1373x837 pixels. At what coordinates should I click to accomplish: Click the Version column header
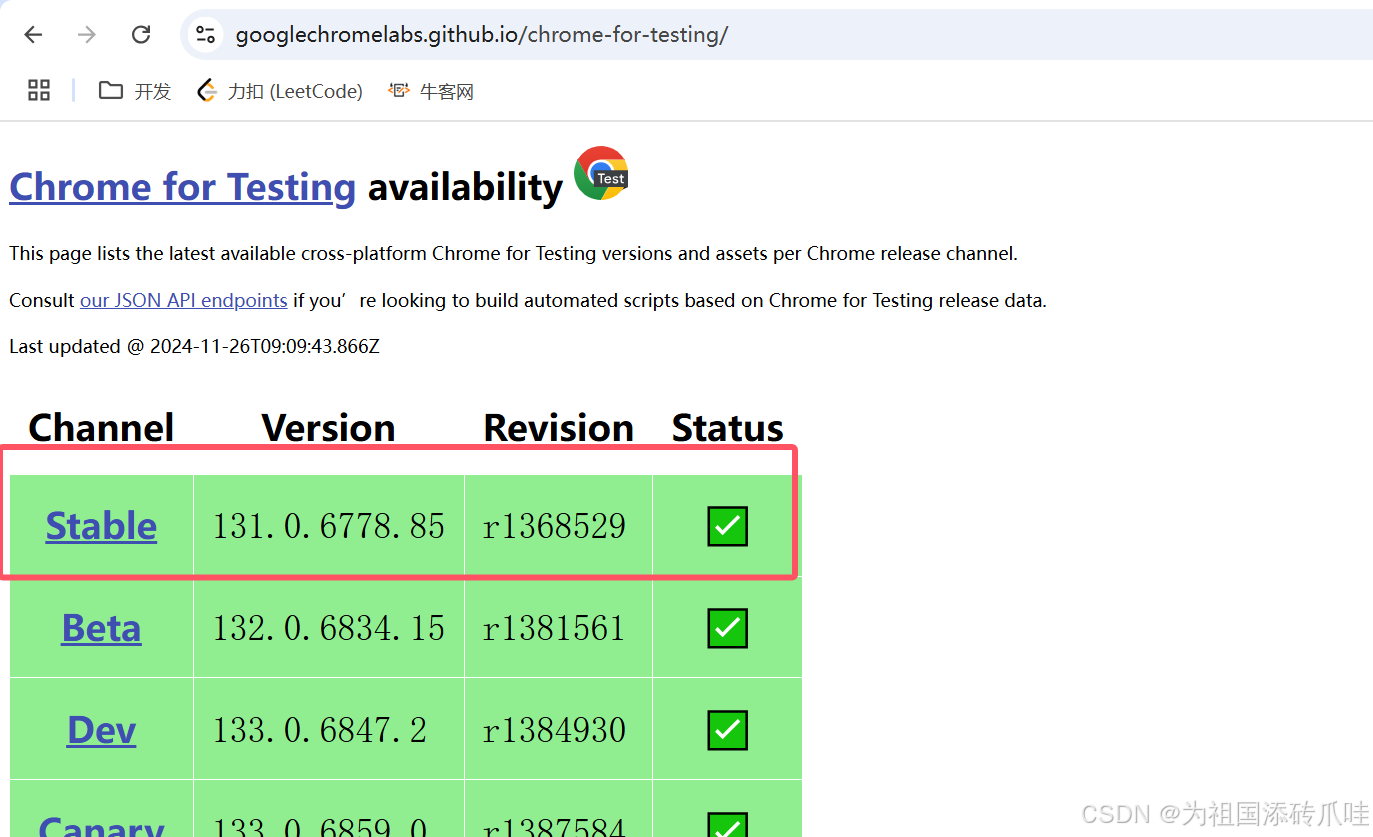pyautogui.click(x=328, y=427)
